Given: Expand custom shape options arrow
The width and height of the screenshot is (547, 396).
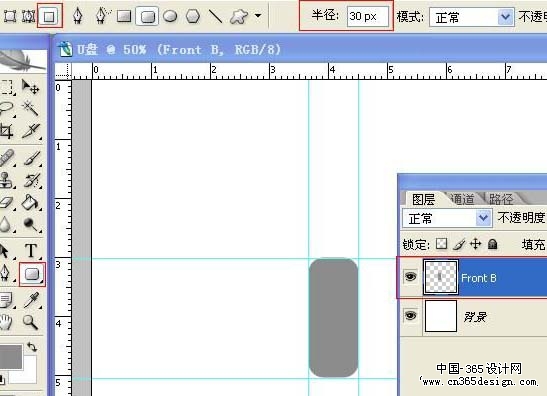Looking at the screenshot, I should tap(258, 16).
